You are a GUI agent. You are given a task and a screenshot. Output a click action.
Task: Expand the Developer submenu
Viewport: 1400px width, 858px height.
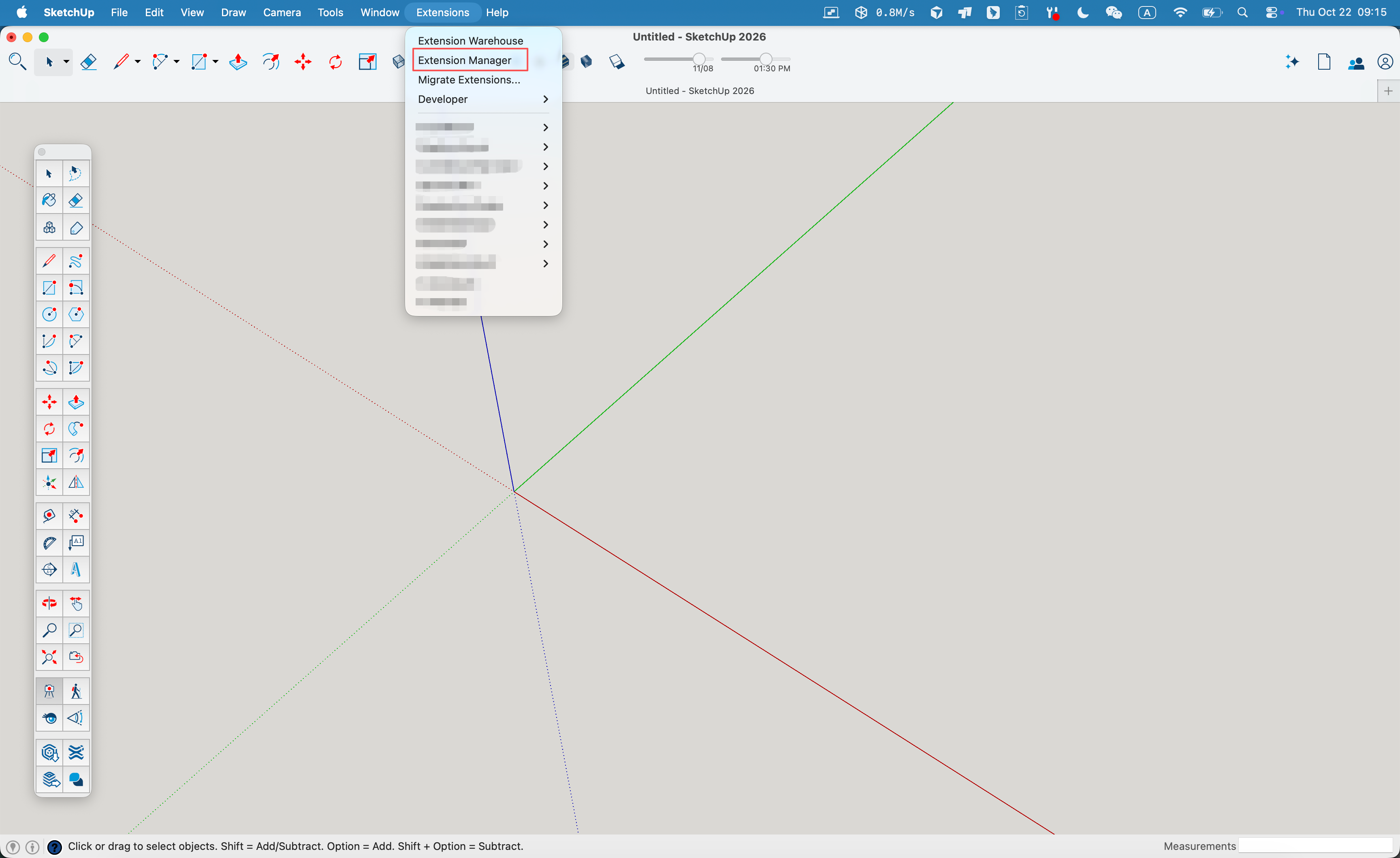coord(484,99)
